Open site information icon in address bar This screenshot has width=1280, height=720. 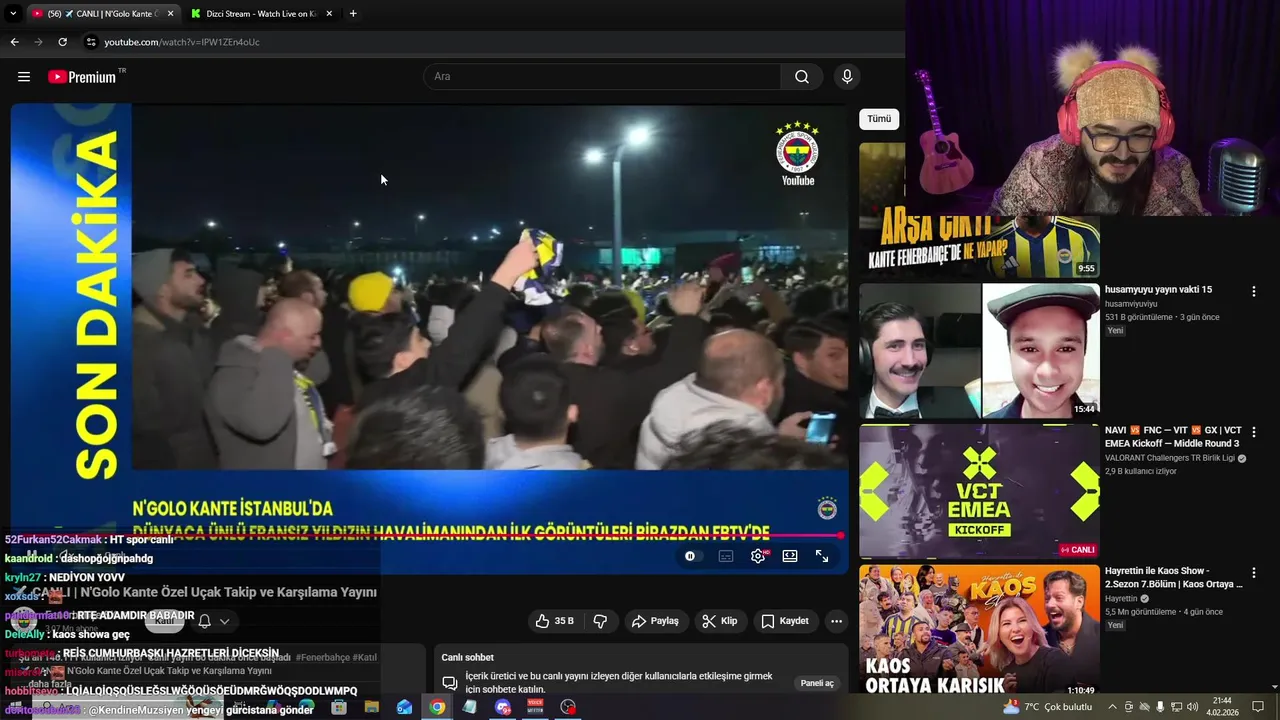[x=91, y=42]
